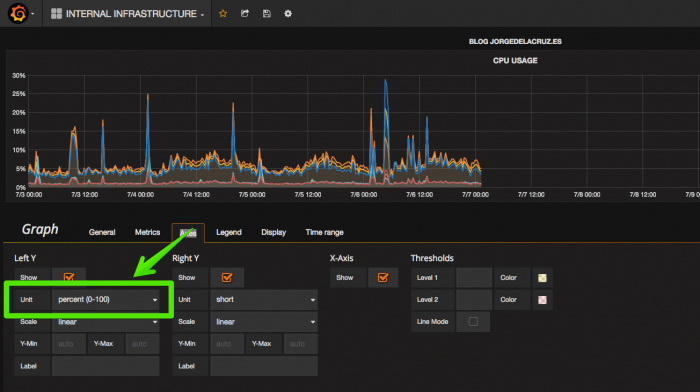The image size is (700, 392).
Task: Click Left Y Y-Min input field
Action: coord(69,344)
